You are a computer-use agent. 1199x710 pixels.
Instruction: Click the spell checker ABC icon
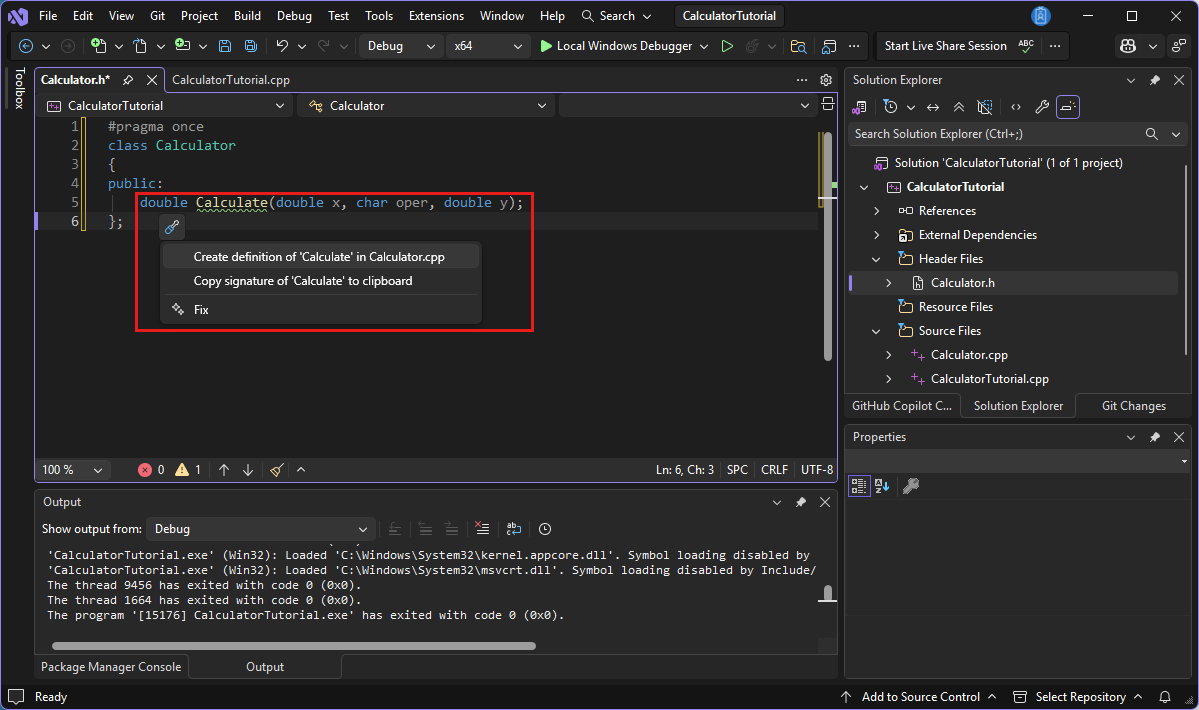1026,46
